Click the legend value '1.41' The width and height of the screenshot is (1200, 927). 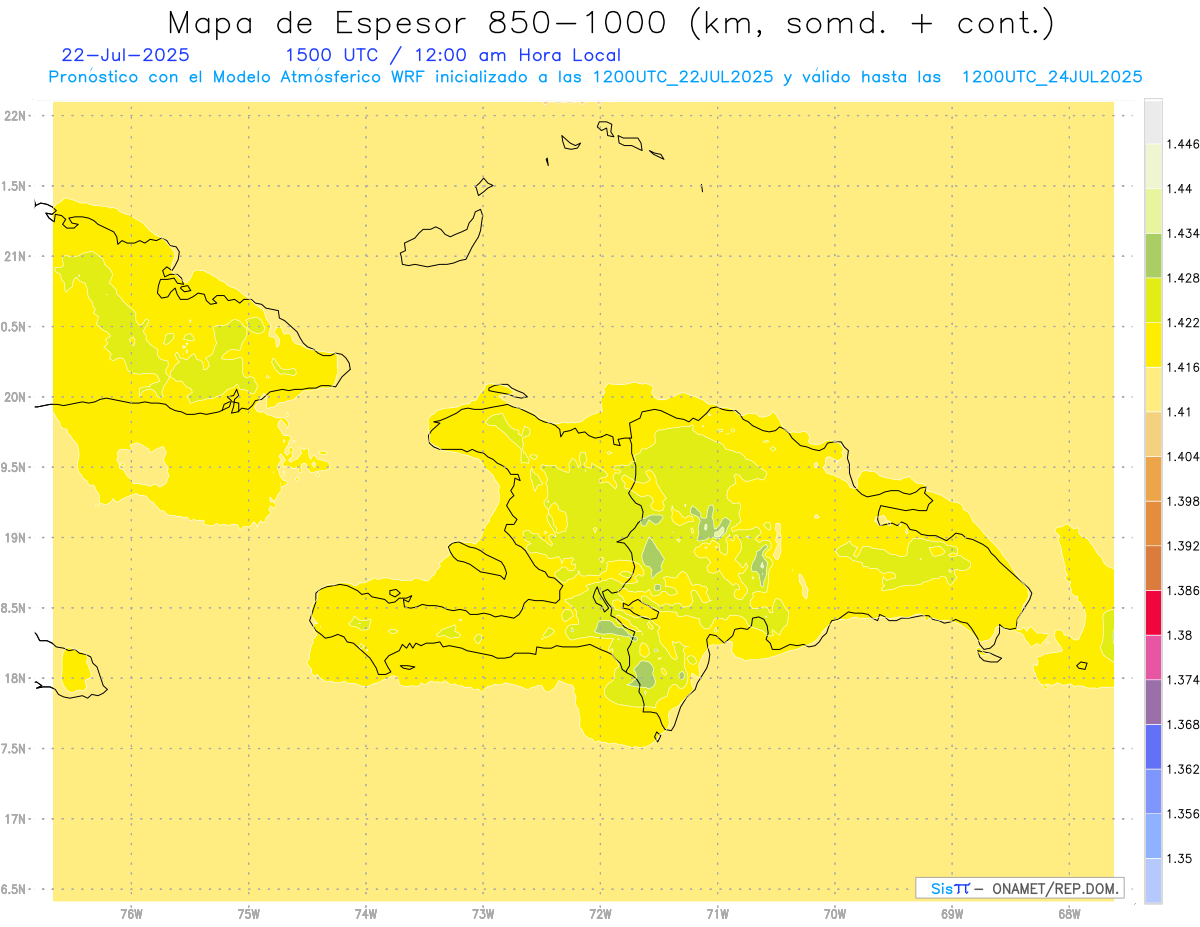click(x=1179, y=412)
